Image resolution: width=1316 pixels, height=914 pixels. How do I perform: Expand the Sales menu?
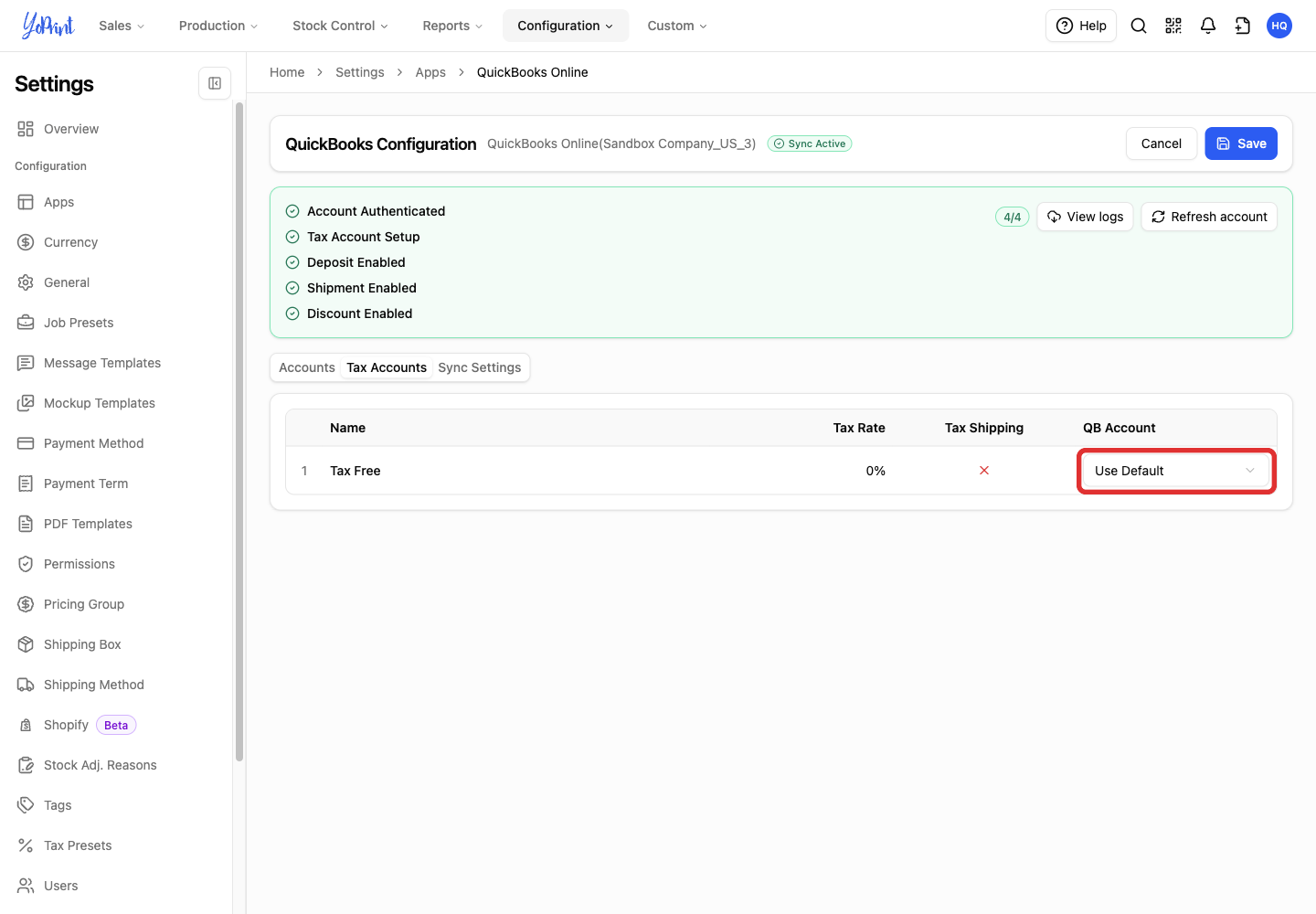point(122,26)
